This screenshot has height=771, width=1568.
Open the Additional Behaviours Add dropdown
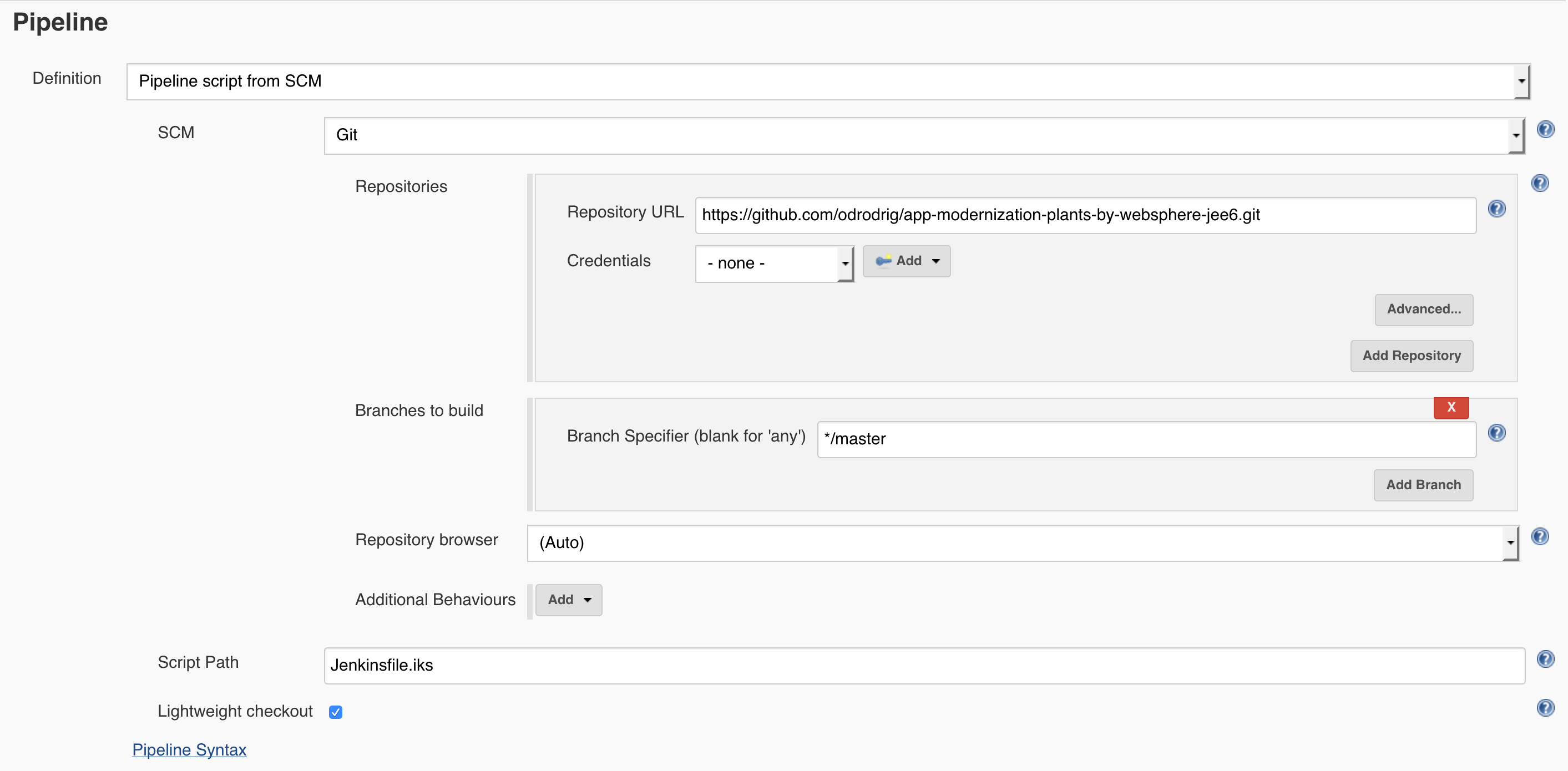click(566, 600)
